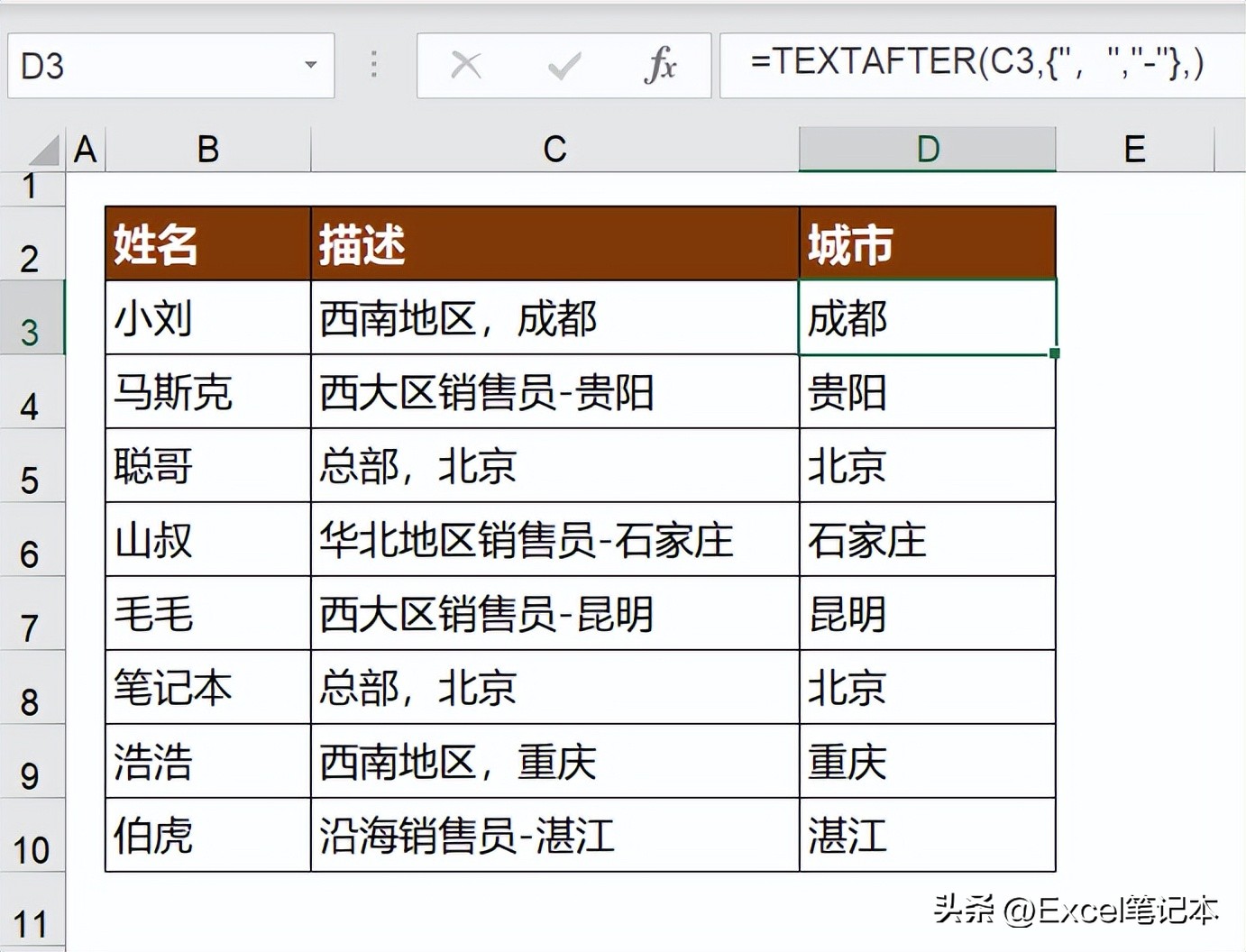
Task: Click city cell 重庆 in column D
Action: coord(928,761)
